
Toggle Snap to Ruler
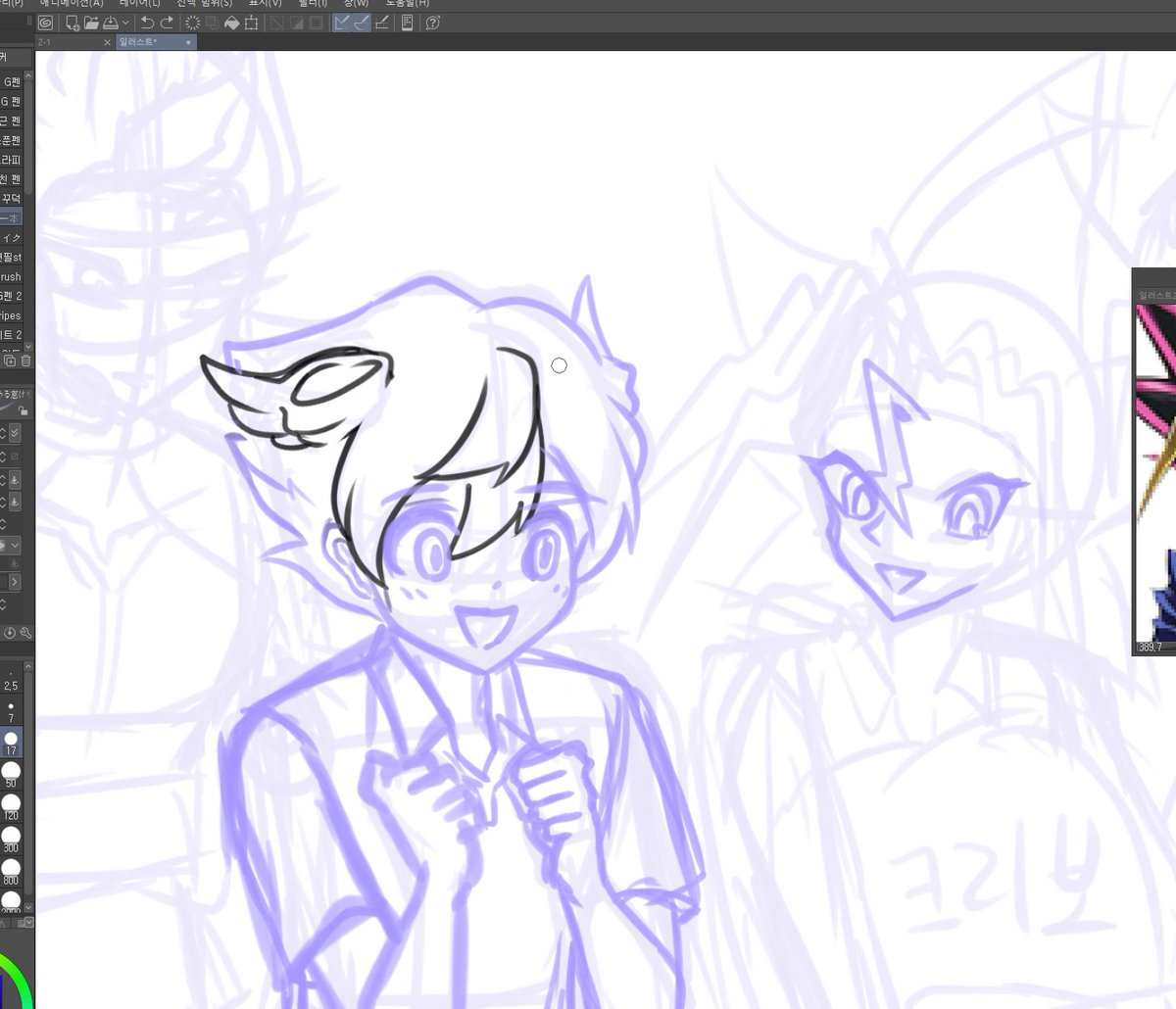coord(342,22)
